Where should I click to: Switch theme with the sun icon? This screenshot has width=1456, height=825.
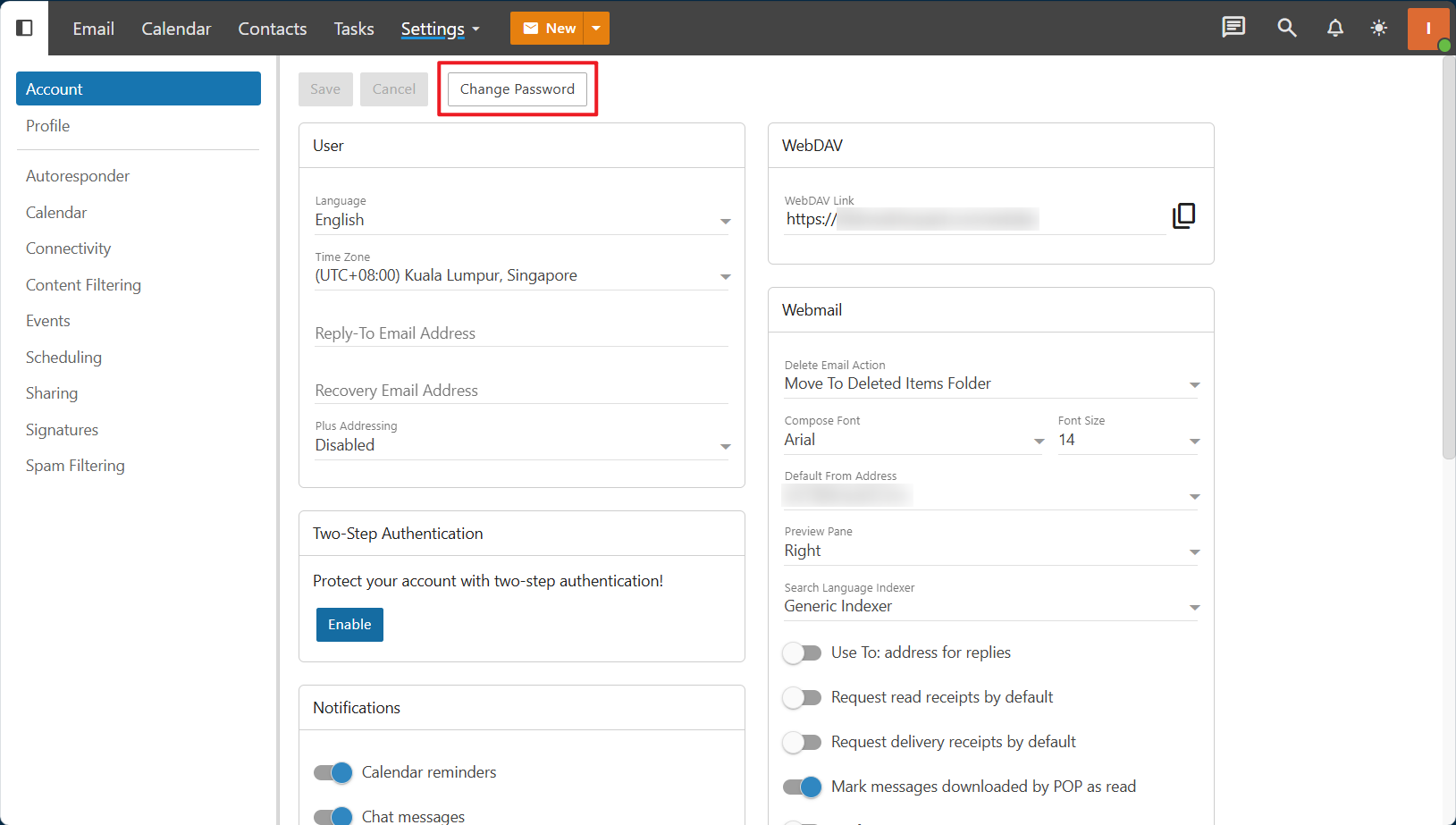pyautogui.click(x=1379, y=28)
